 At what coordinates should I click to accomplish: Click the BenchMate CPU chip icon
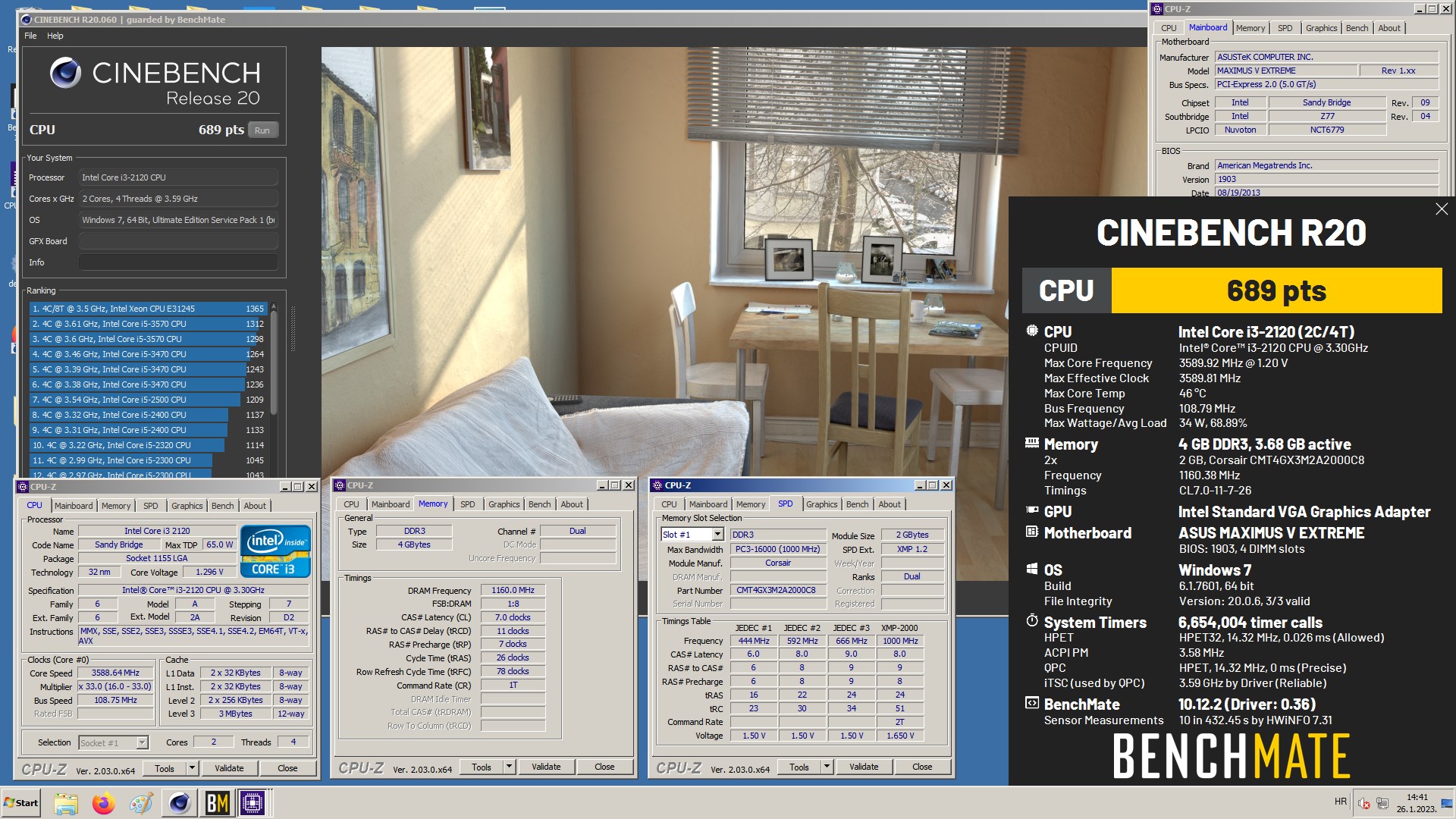click(1032, 331)
